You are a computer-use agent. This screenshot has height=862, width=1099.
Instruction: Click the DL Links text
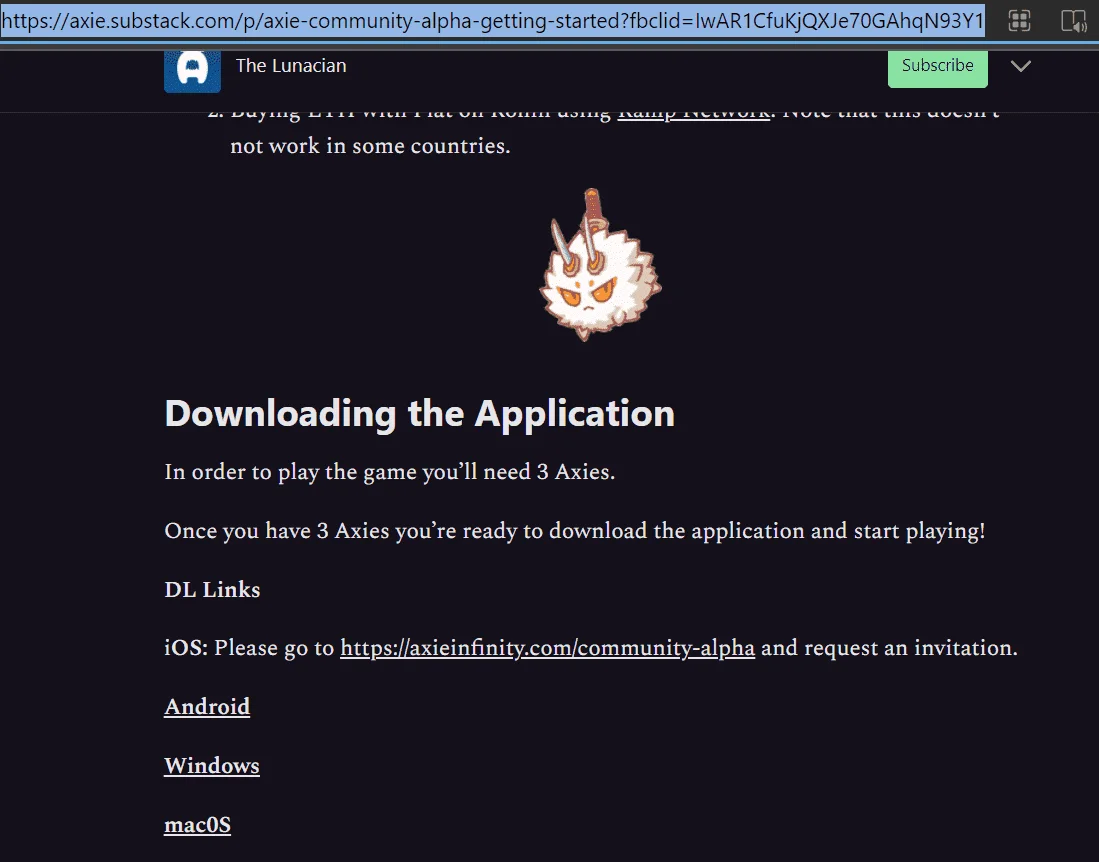[212, 589]
